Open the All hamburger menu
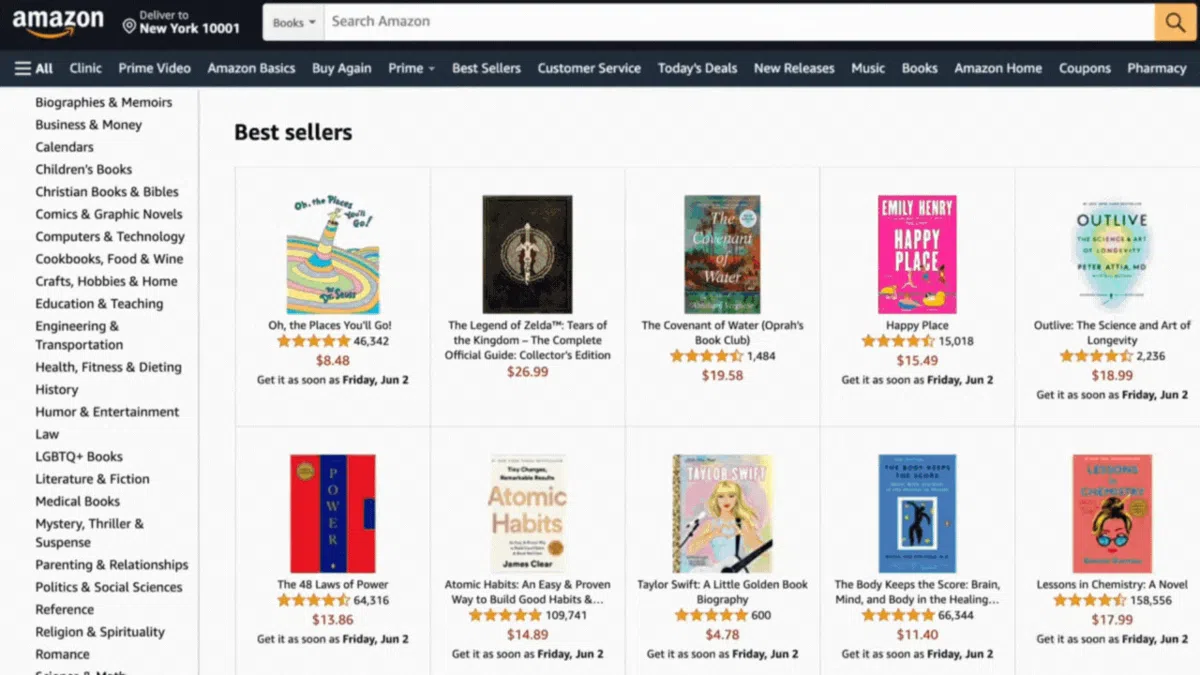Screen dimensions: 1200x675 point(34,68)
